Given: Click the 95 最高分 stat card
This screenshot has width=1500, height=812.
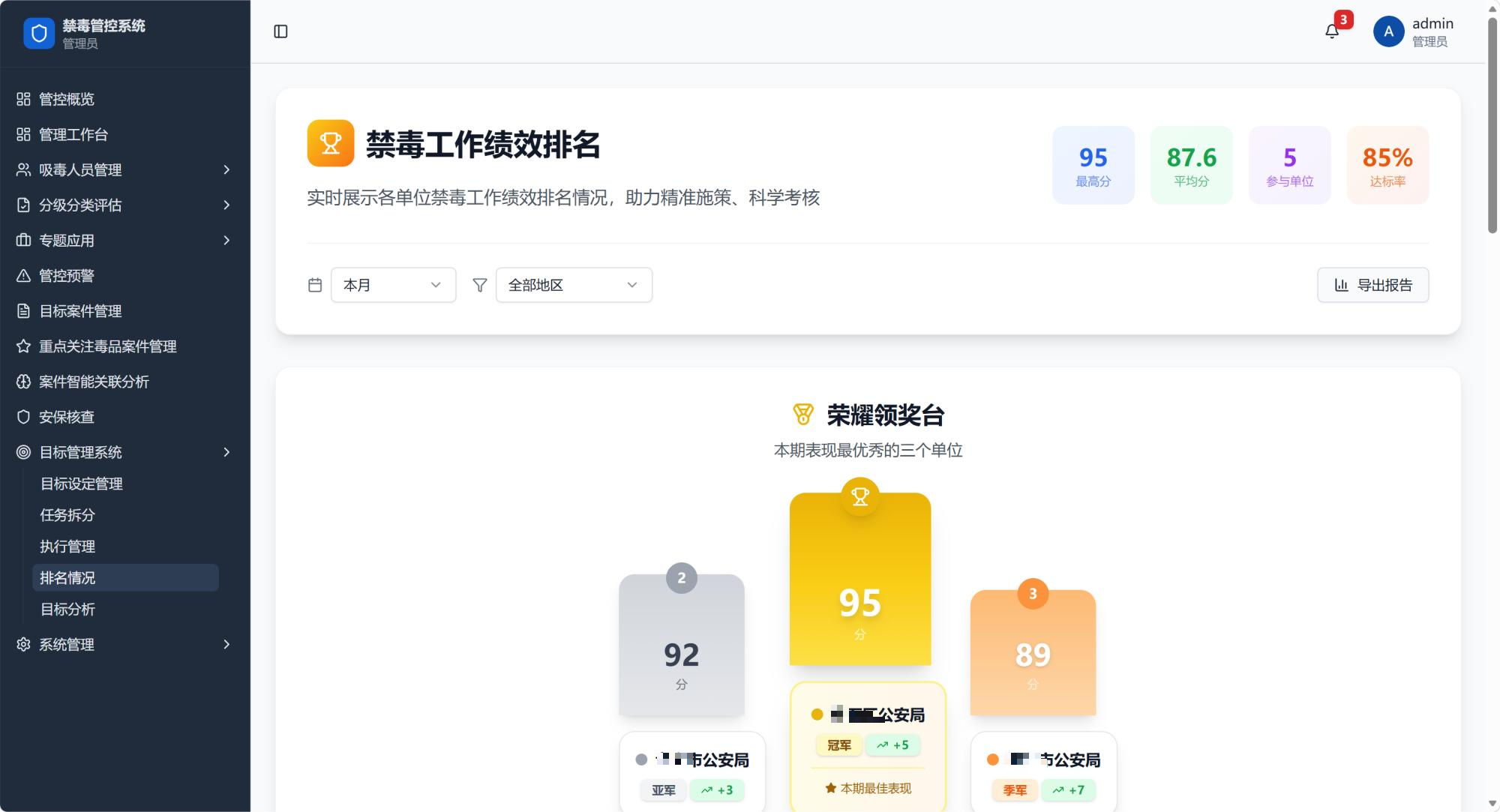Looking at the screenshot, I should pos(1093,165).
